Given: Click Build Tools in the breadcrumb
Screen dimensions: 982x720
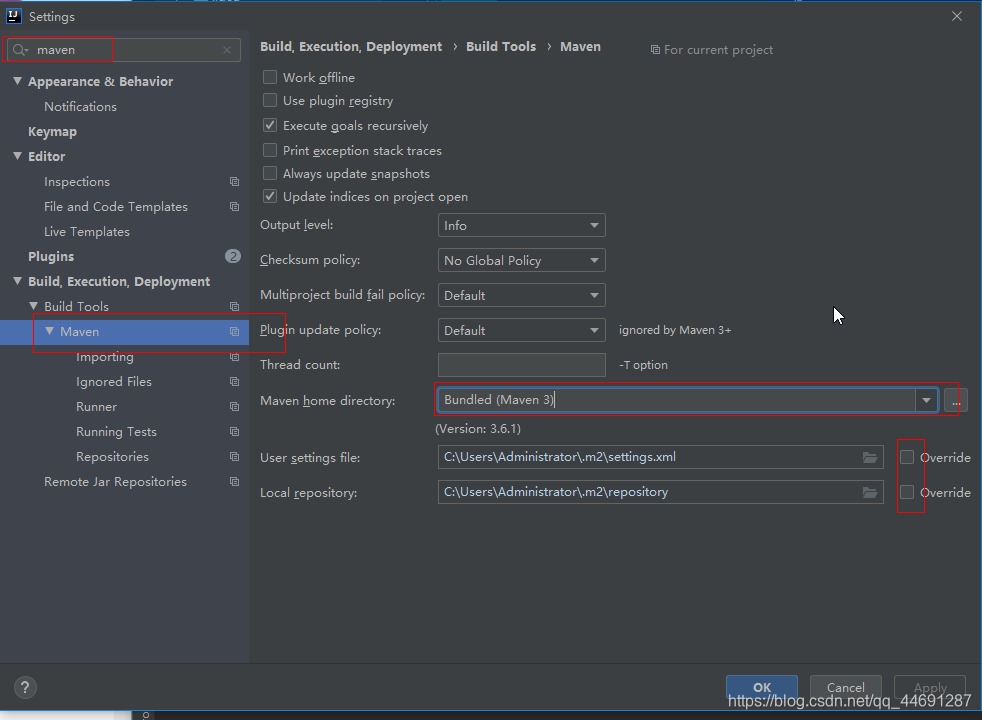Looking at the screenshot, I should click(501, 46).
